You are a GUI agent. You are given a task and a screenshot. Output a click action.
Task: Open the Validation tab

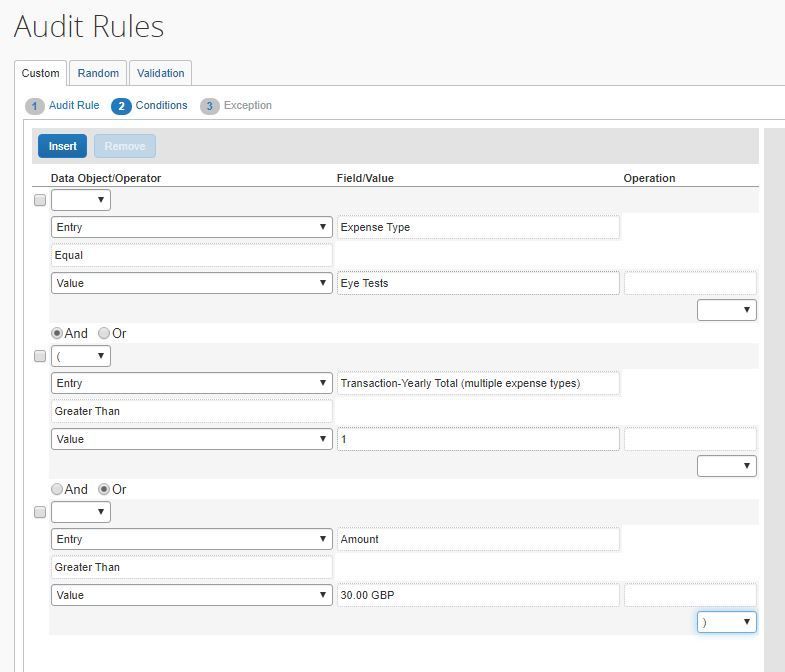click(x=160, y=73)
